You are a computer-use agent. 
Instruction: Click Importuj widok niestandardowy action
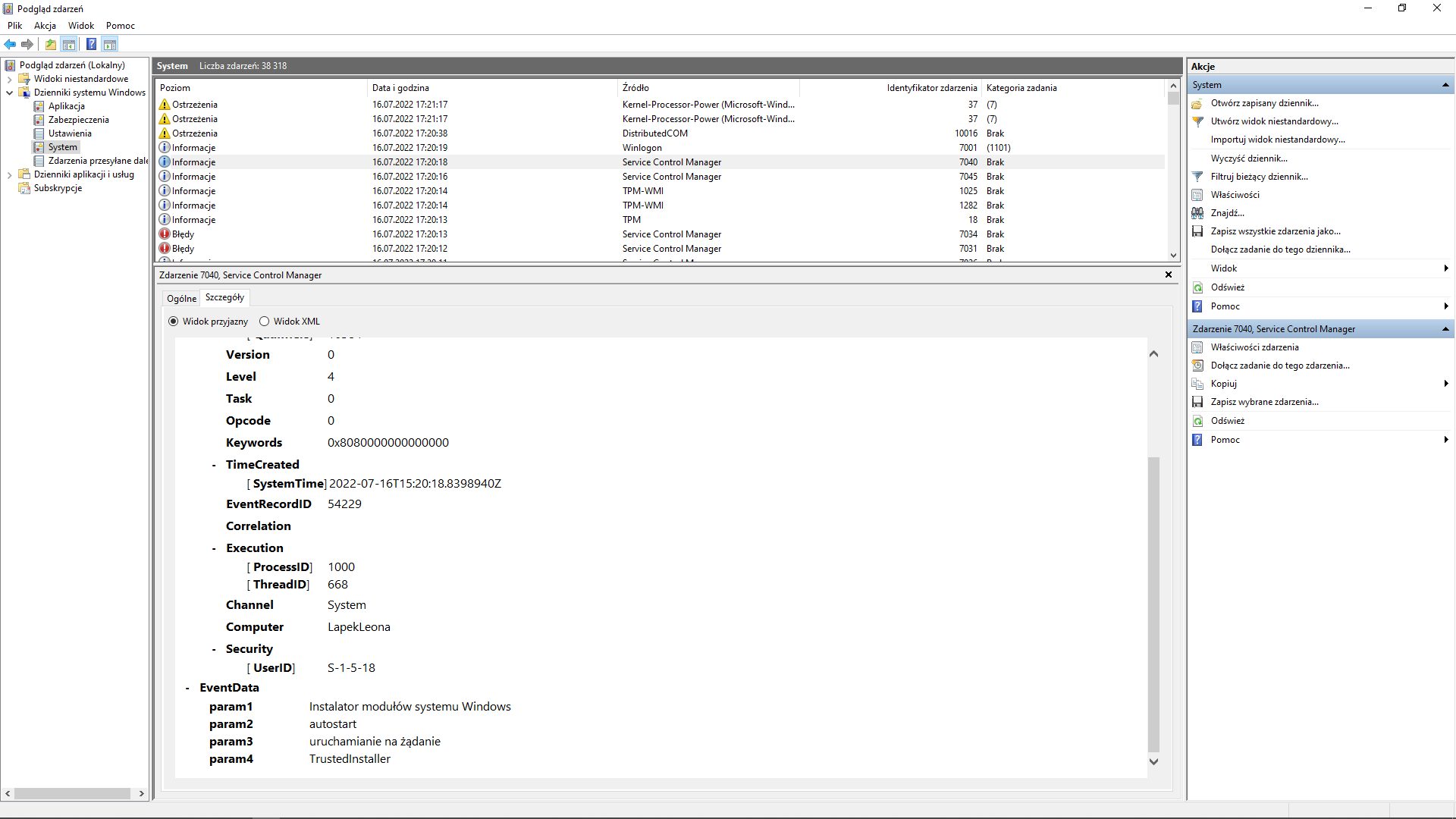tap(1278, 140)
